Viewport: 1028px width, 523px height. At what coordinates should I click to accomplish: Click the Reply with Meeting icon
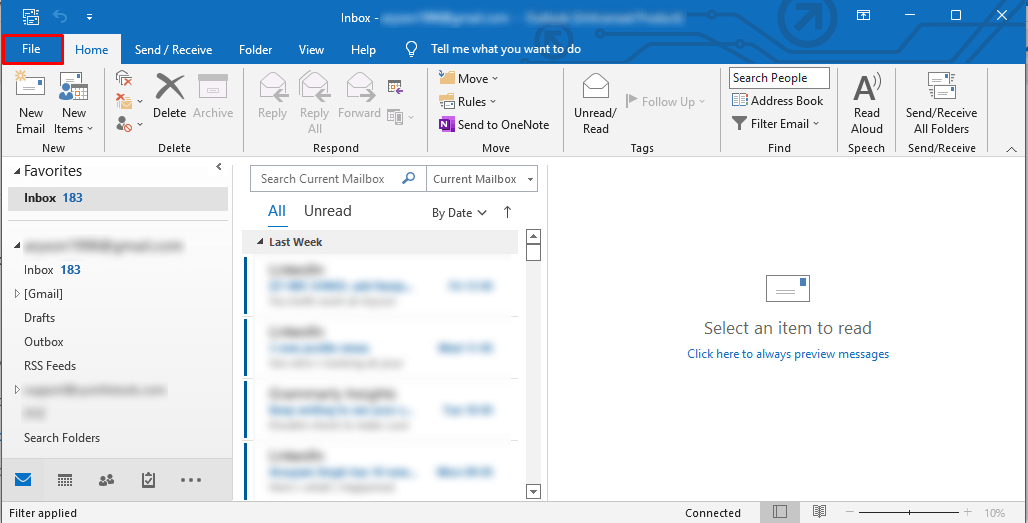pos(395,87)
